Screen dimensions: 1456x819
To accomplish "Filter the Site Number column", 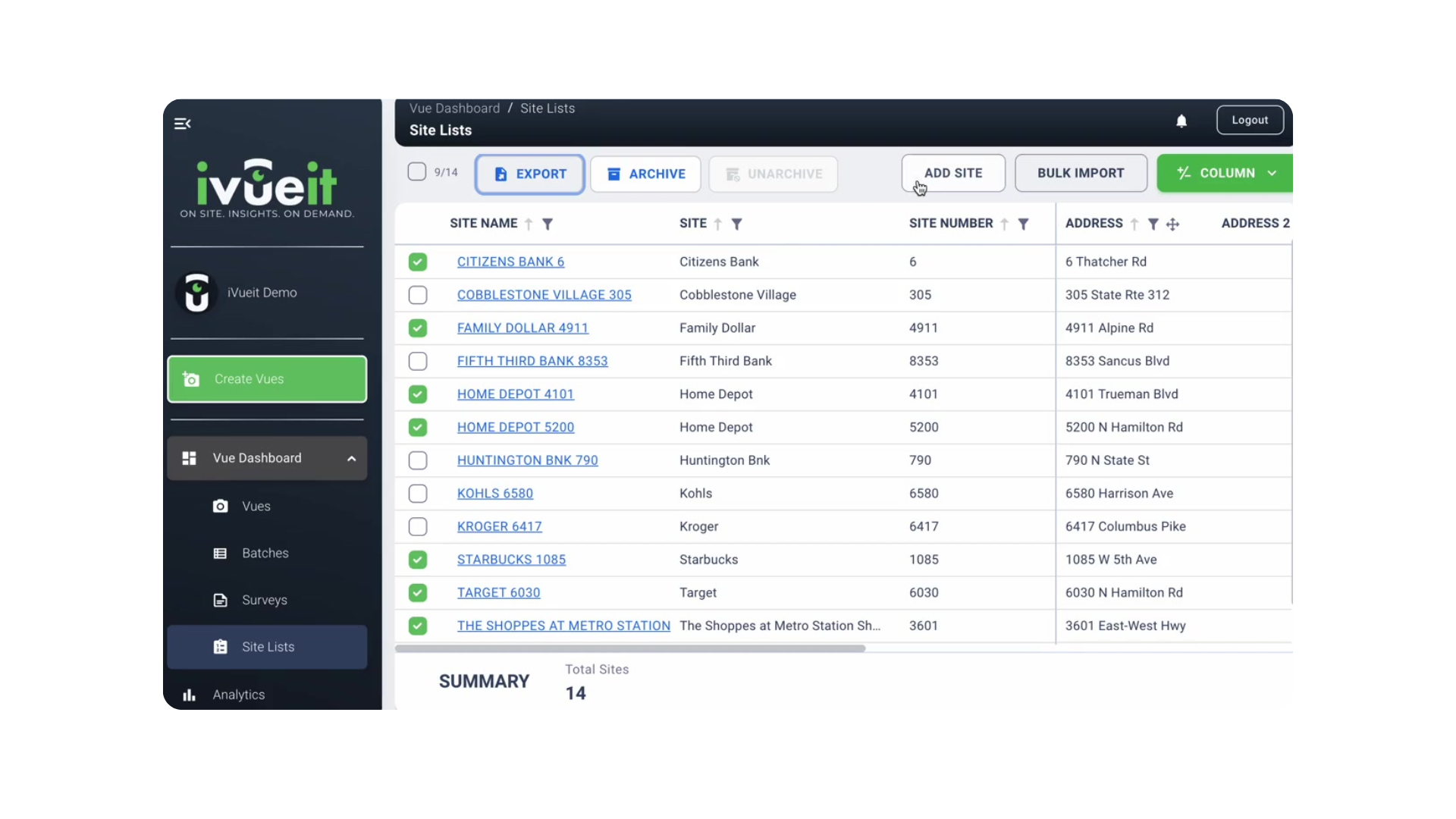I will pos(1023,224).
